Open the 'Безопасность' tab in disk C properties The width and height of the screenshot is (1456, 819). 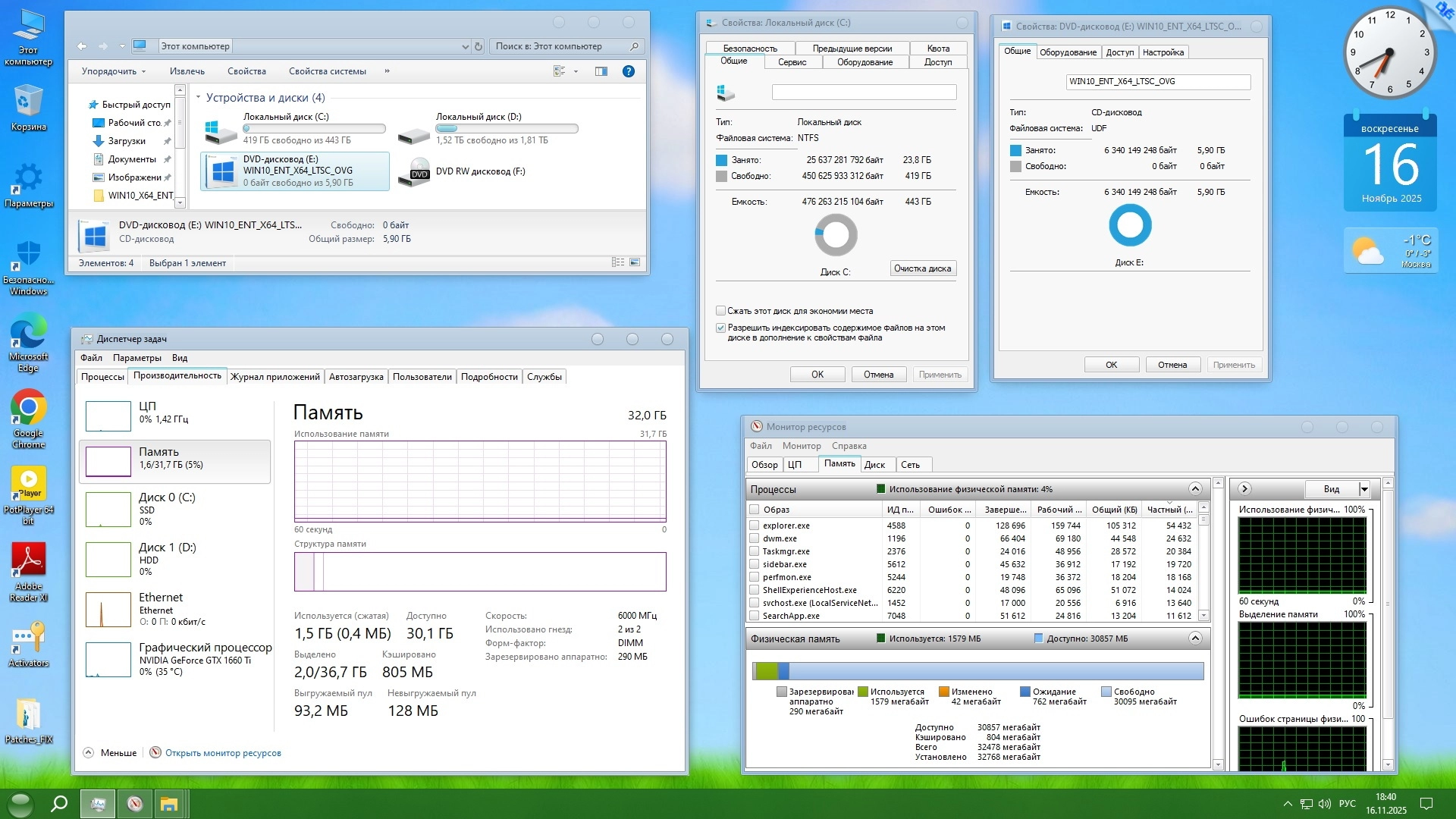click(749, 49)
